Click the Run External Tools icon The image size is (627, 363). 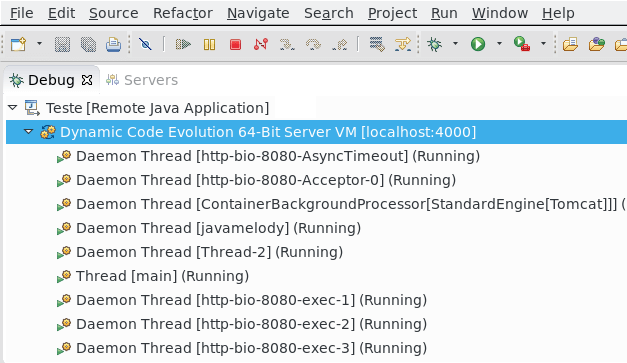tap(522, 44)
